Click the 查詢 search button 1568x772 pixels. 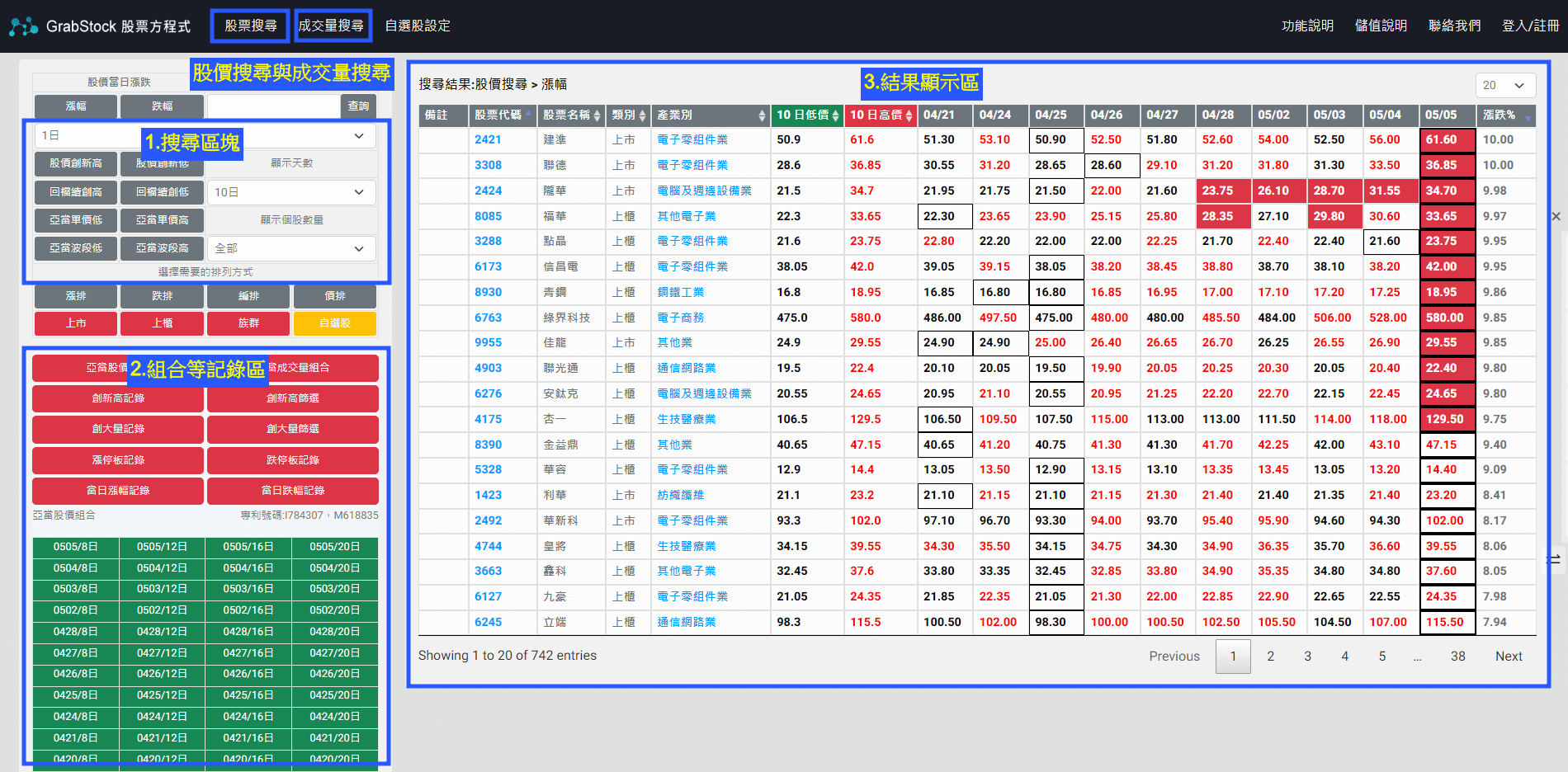tap(358, 106)
